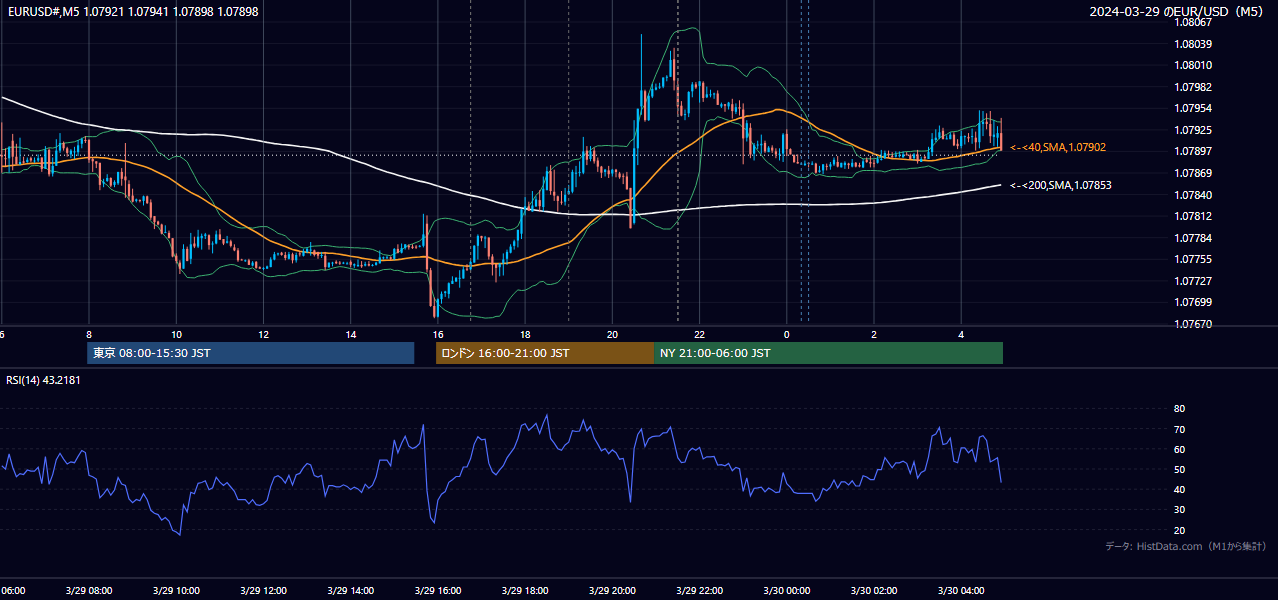
Task: Click the RSI(14) 43.2181 indicator label
Action: click(x=43, y=380)
